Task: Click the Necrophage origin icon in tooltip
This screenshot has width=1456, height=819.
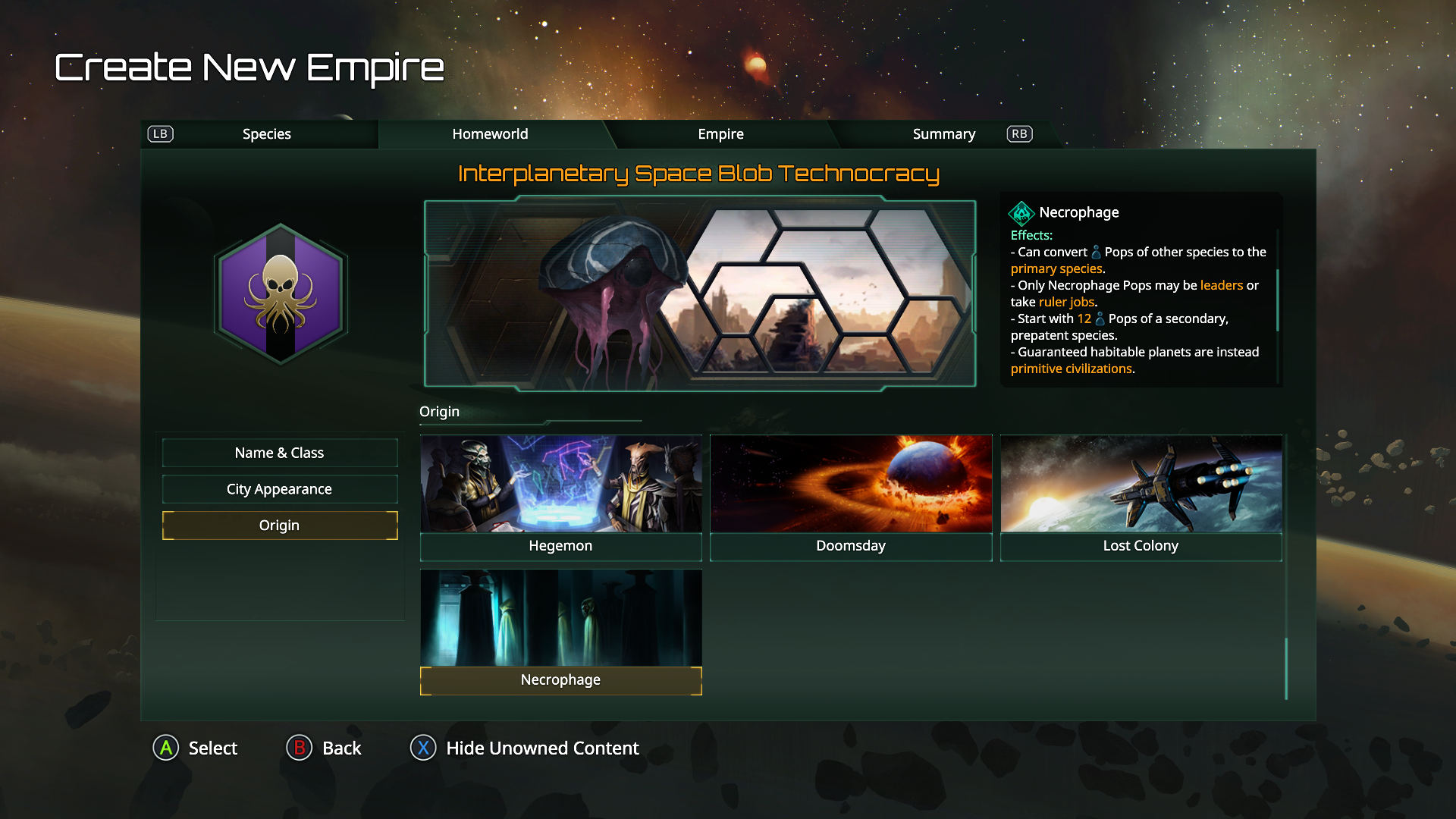Action: [1021, 213]
